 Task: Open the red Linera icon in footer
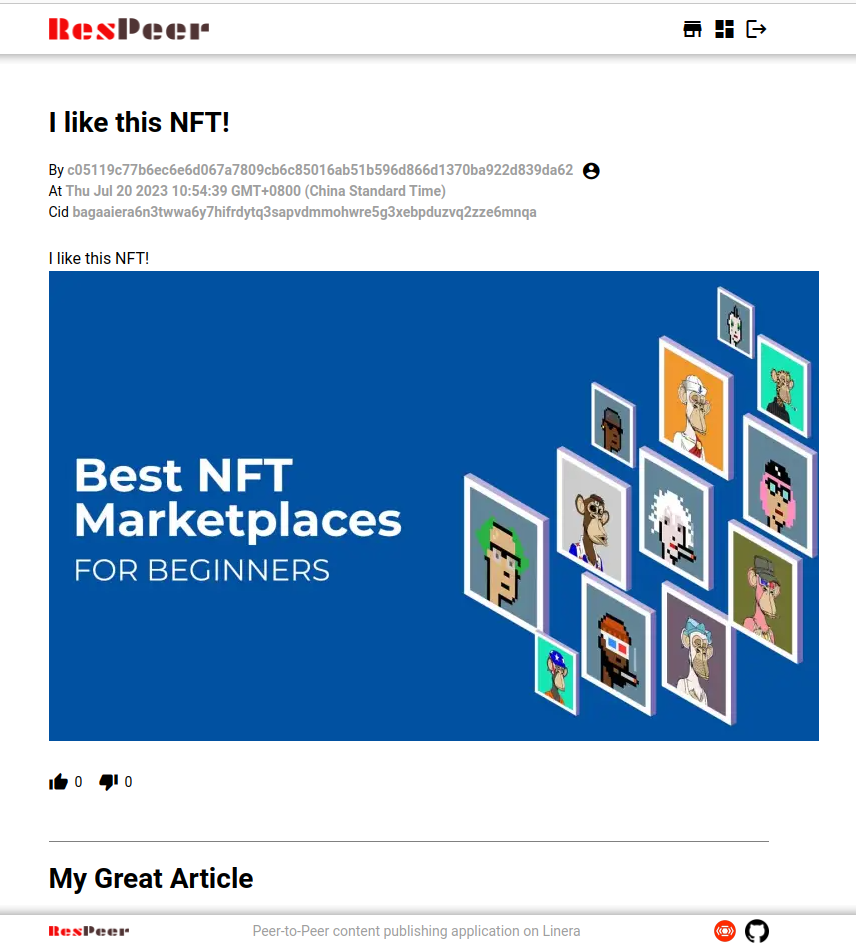[x=725, y=931]
